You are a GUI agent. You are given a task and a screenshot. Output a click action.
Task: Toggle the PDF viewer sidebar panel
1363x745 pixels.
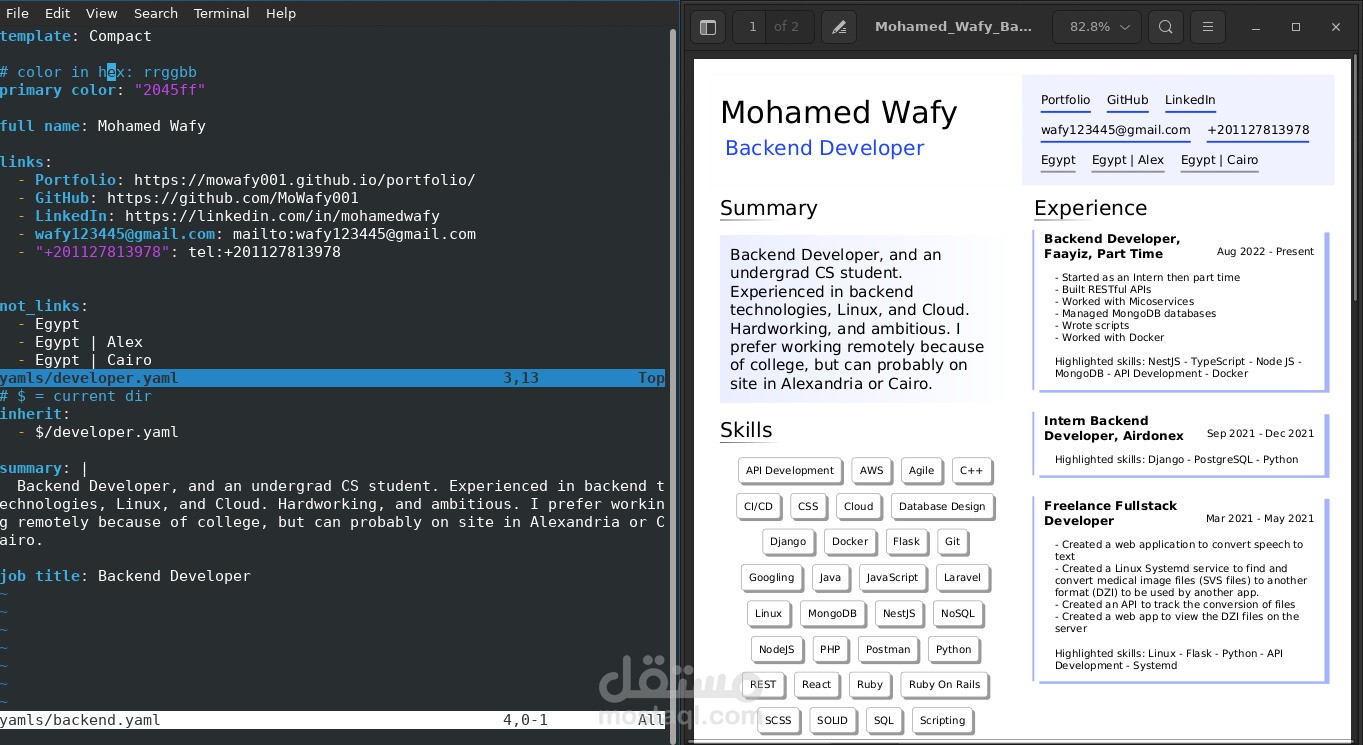coord(708,27)
